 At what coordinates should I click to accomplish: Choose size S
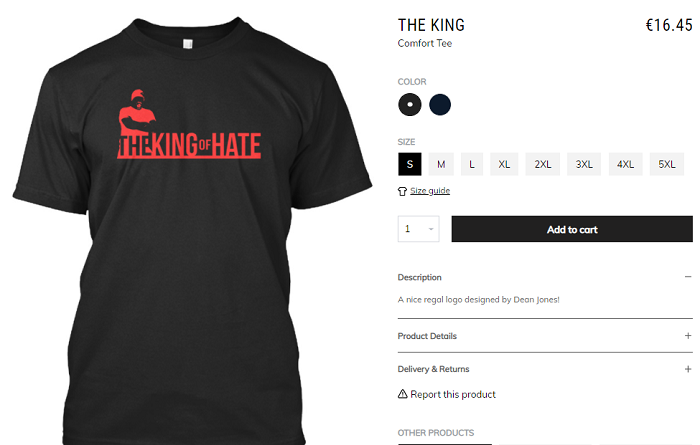click(x=410, y=164)
